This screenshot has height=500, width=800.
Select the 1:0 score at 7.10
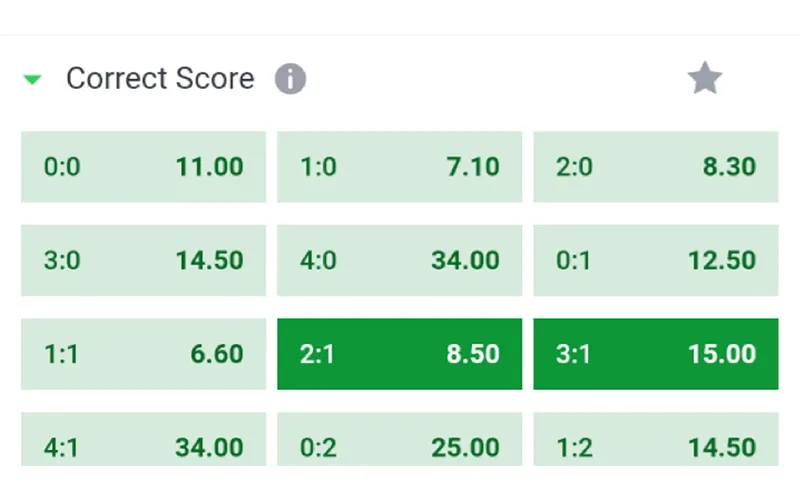pos(399,167)
